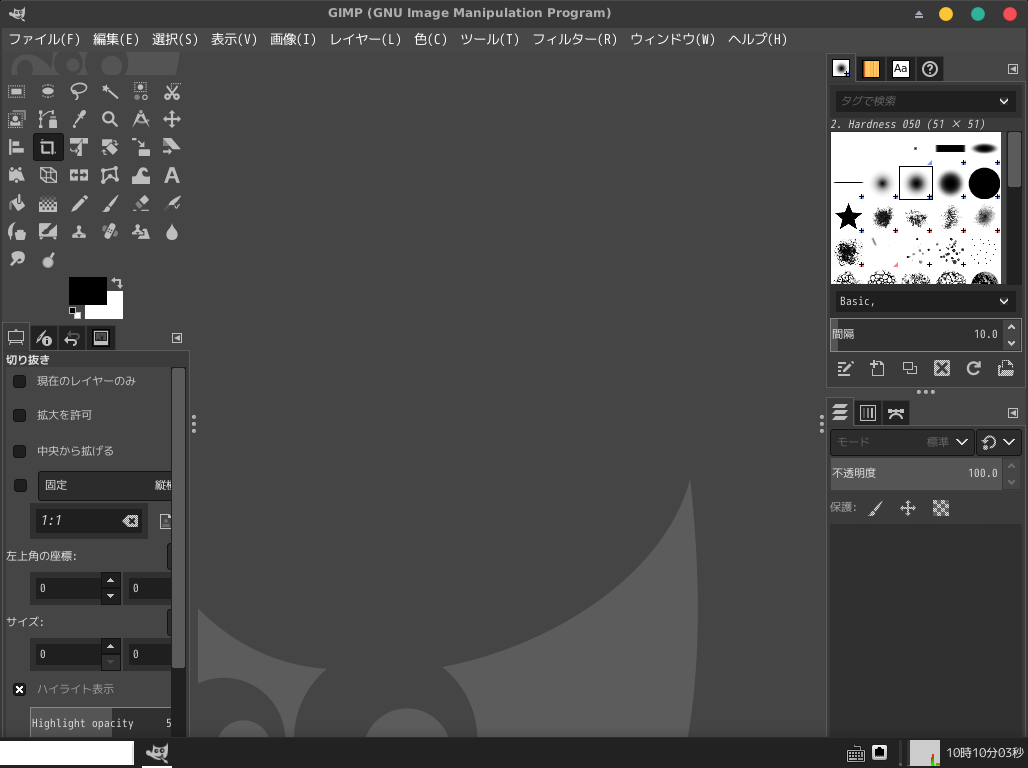
Task: Swap foreground and background colors
Action: click(117, 283)
